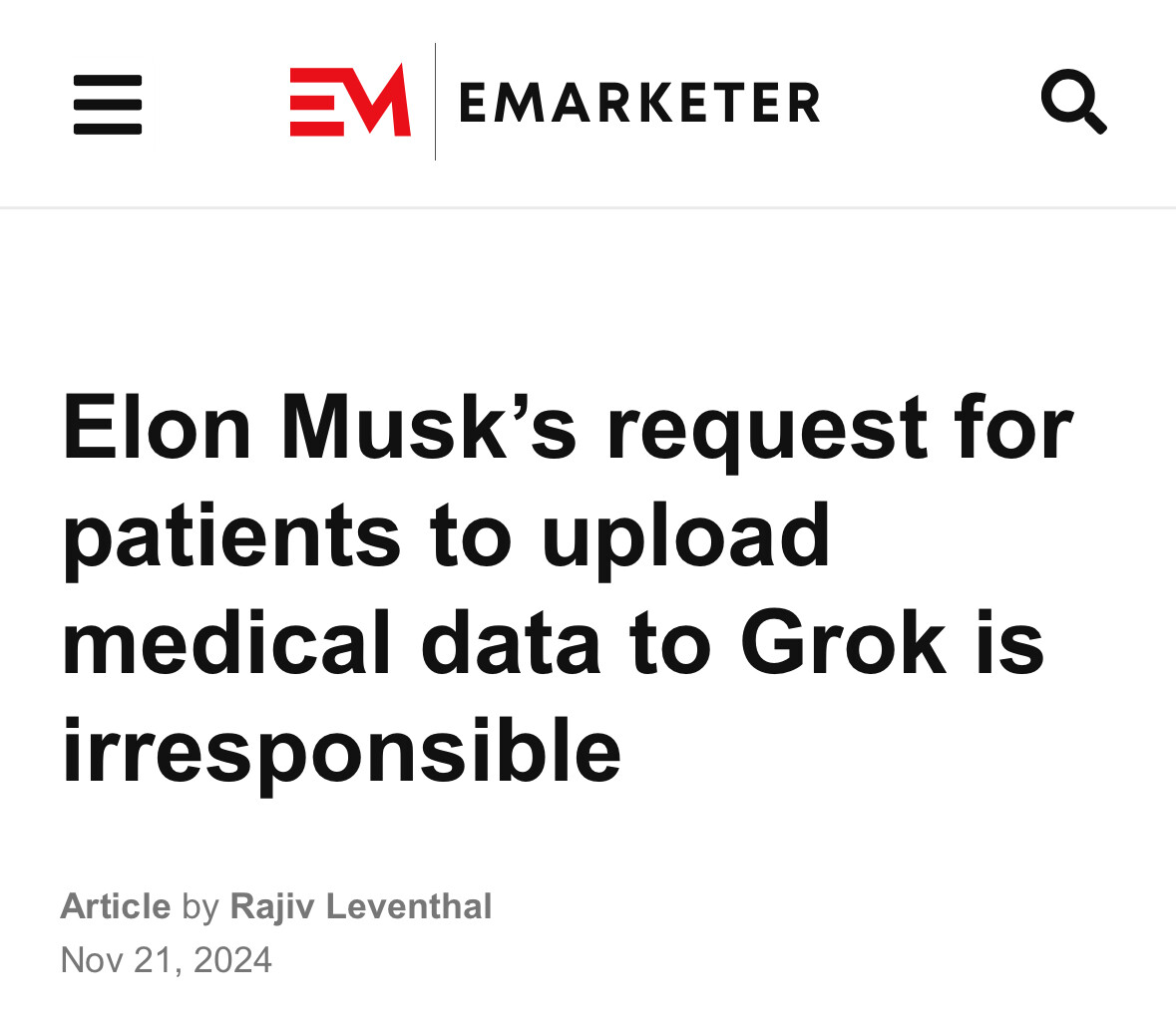The width and height of the screenshot is (1176, 1029).
Task: Click the word request in headline
Action: click(x=768, y=434)
